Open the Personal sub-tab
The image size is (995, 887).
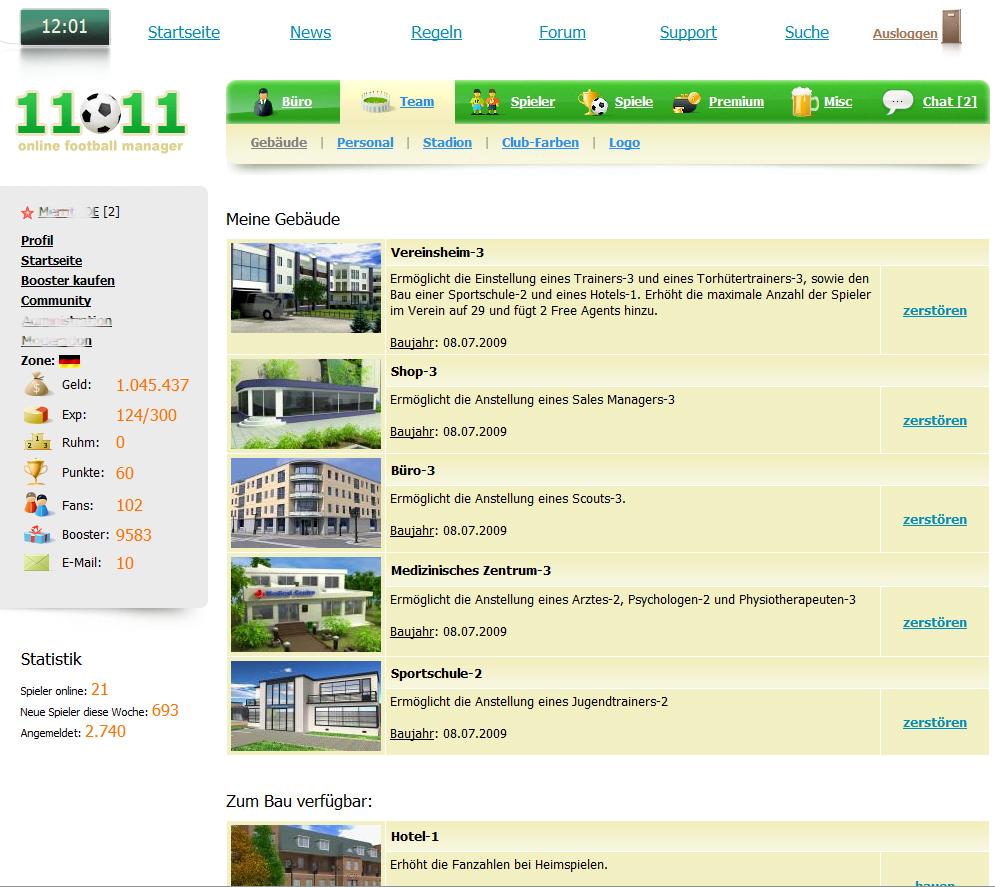[x=365, y=143]
